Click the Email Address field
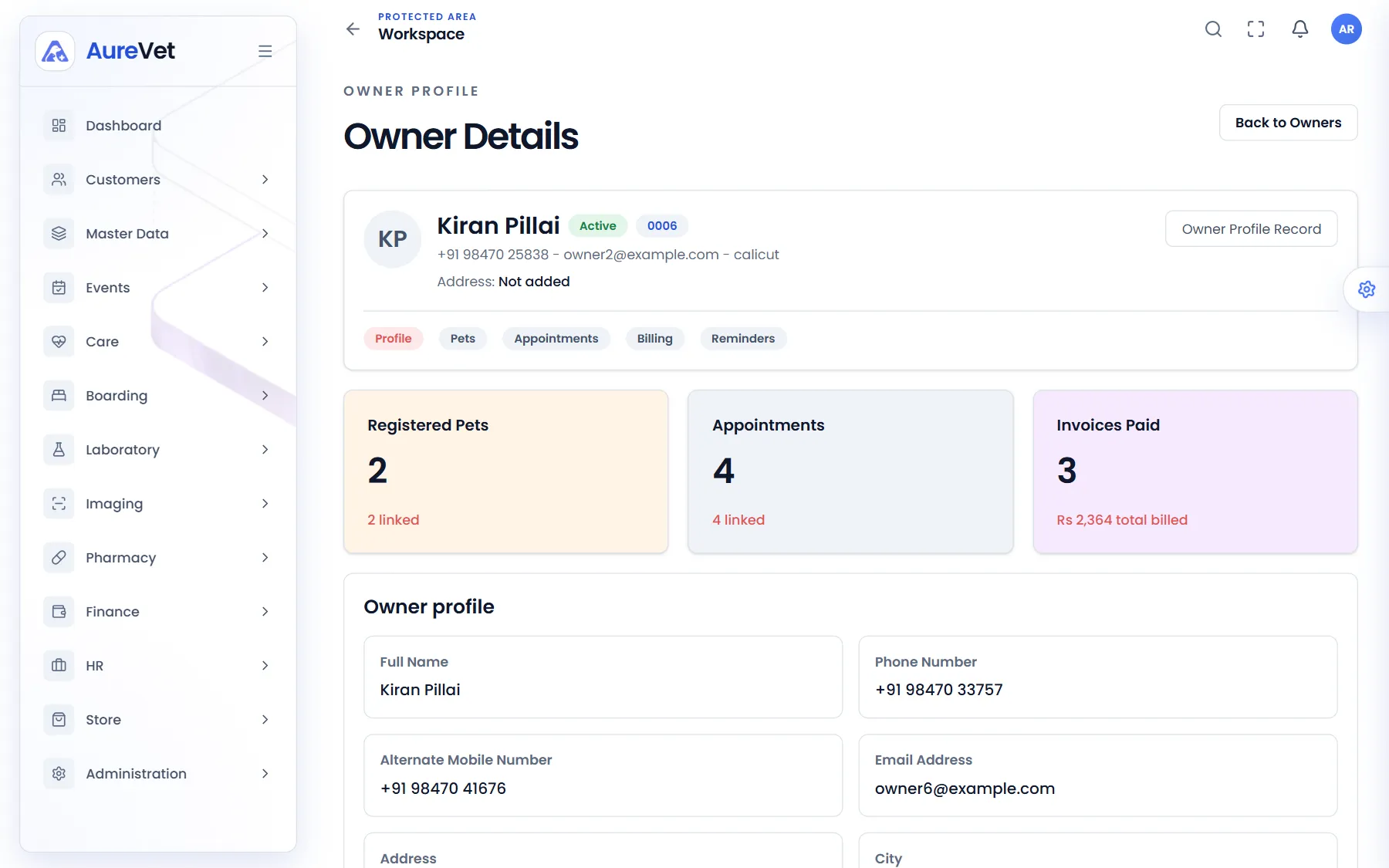 coord(1098,775)
